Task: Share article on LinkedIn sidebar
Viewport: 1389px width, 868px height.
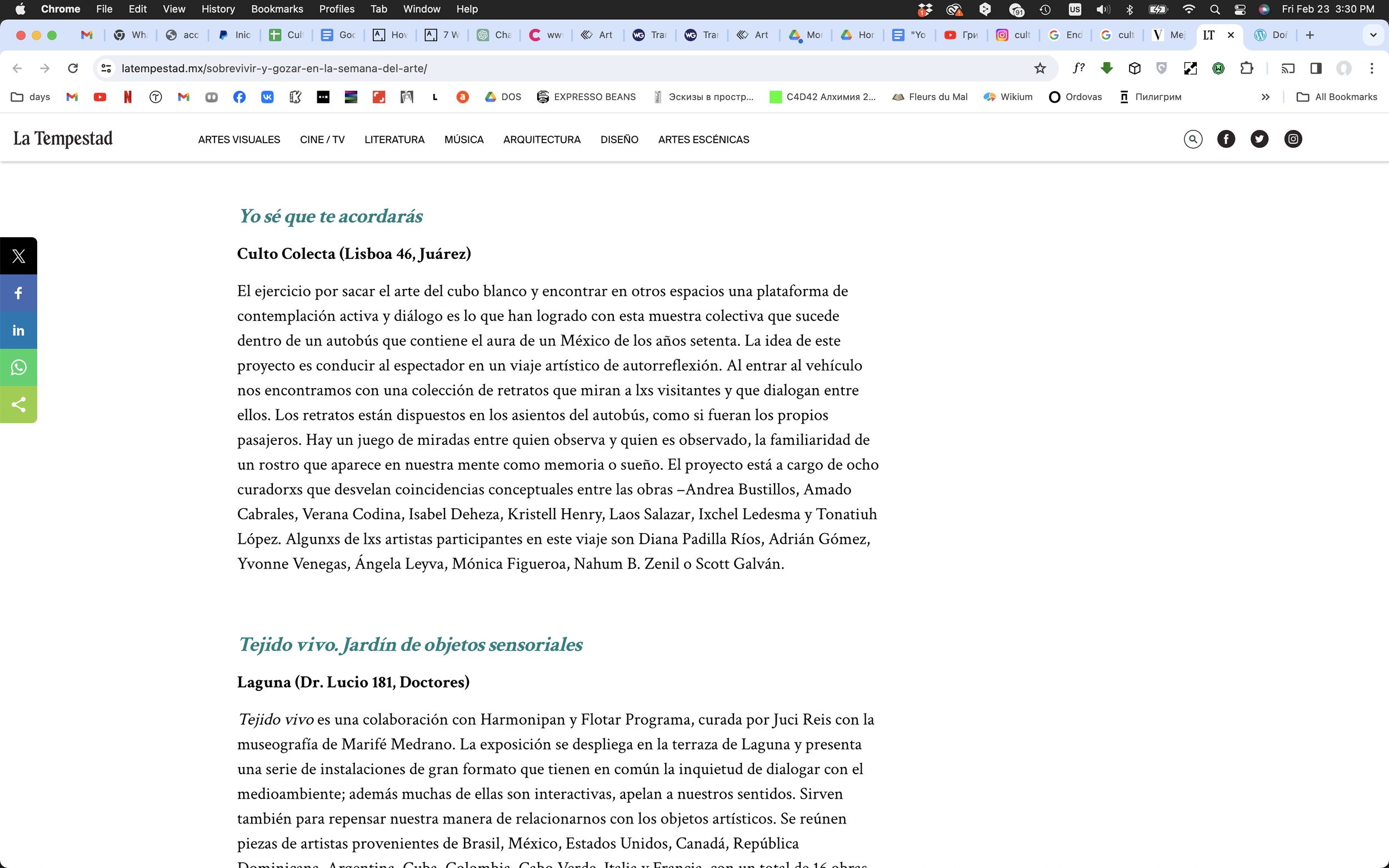Action: click(x=18, y=330)
